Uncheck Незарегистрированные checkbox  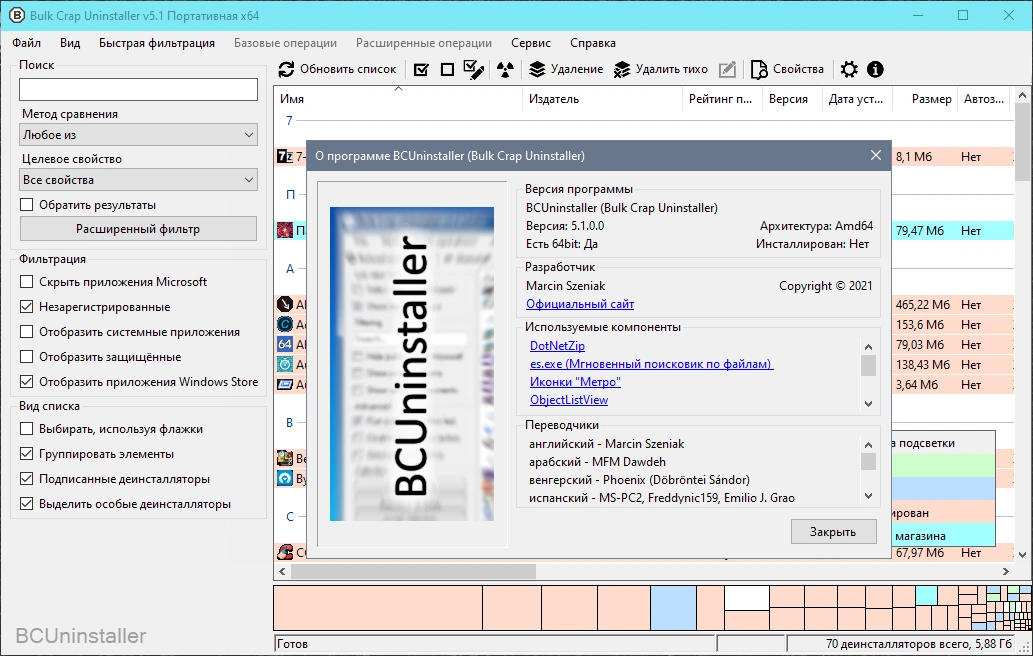tap(26, 307)
